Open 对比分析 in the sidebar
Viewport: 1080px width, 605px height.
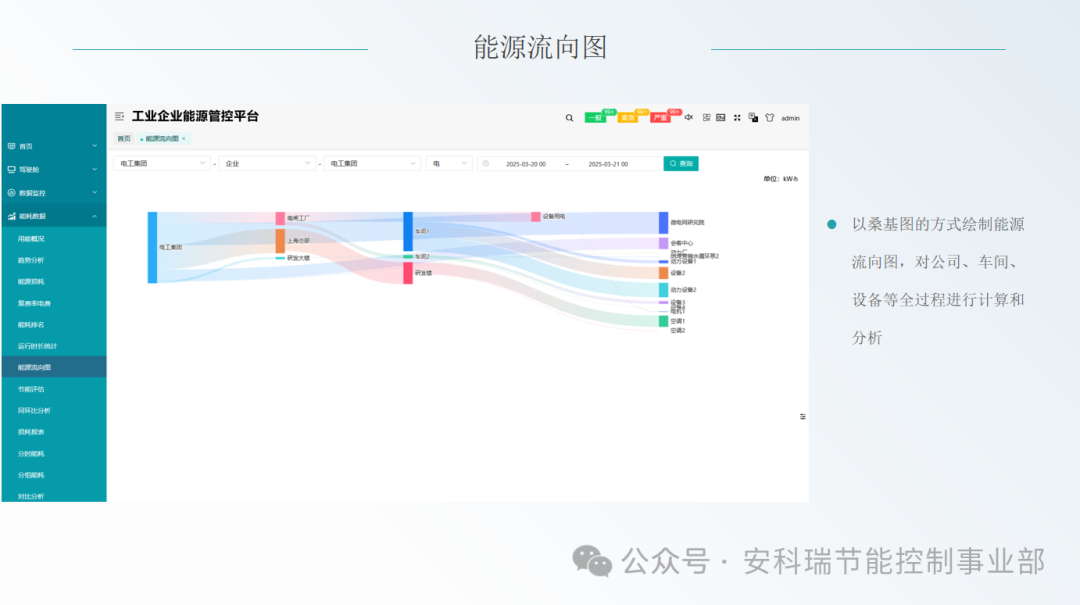pyautogui.click(x=54, y=496)
